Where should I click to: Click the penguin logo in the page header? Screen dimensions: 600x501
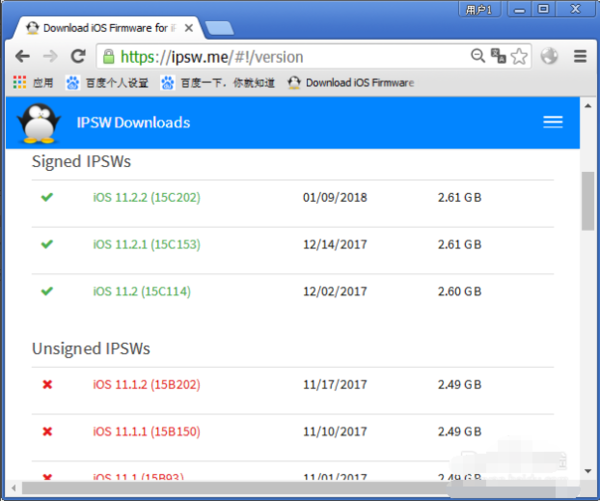[x=39, y=123]
